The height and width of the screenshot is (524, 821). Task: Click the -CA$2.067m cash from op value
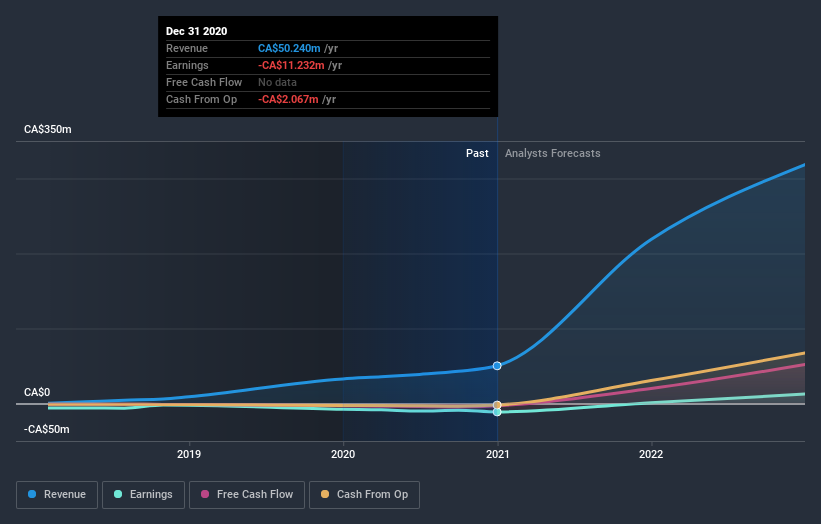tap(288, 99)
